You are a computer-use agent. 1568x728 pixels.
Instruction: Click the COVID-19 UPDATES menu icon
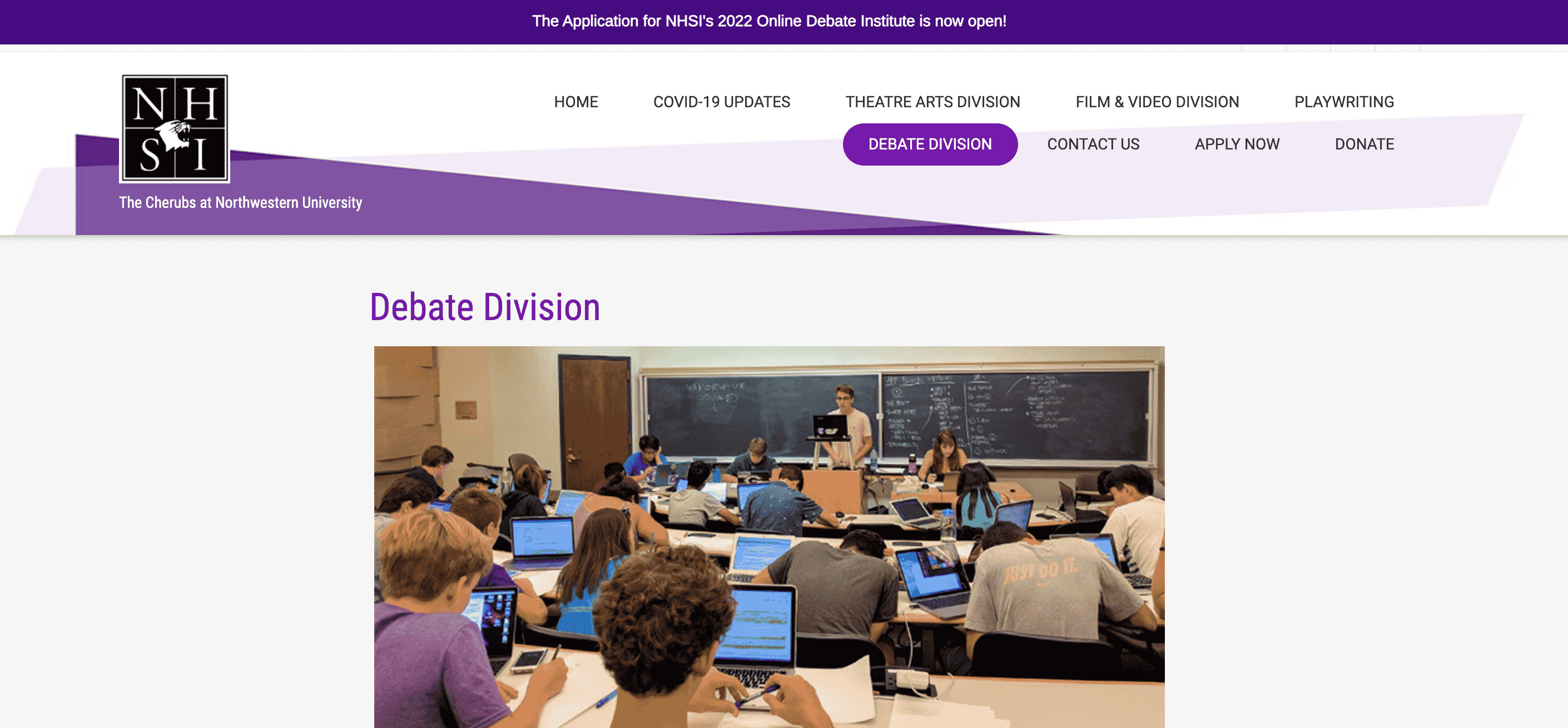[721, 101]
